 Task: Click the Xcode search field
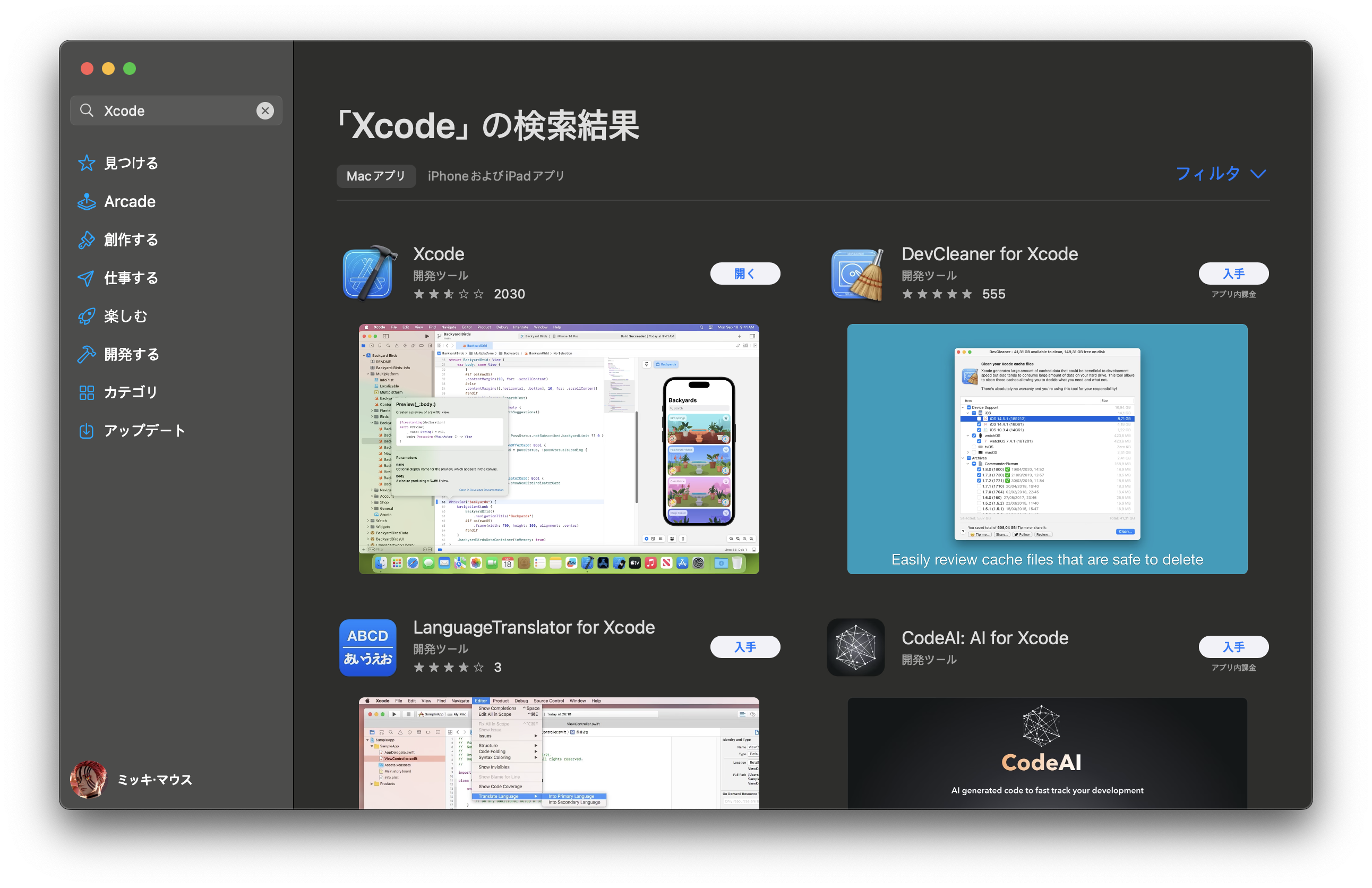[x=176, y=110]
